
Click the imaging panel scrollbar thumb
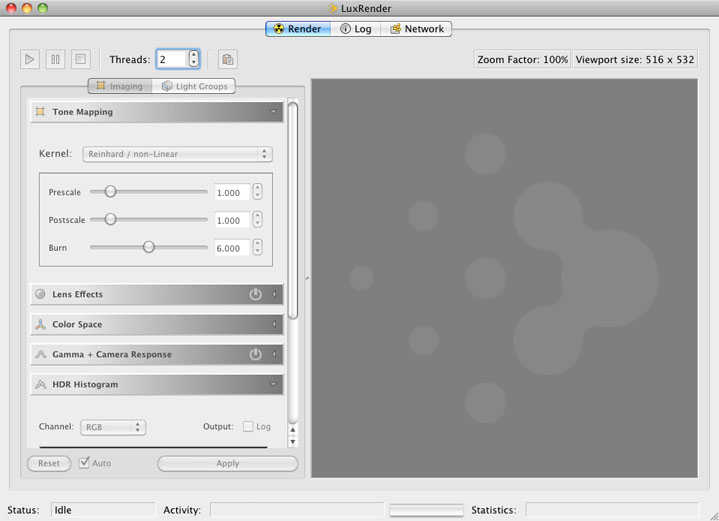293,211
